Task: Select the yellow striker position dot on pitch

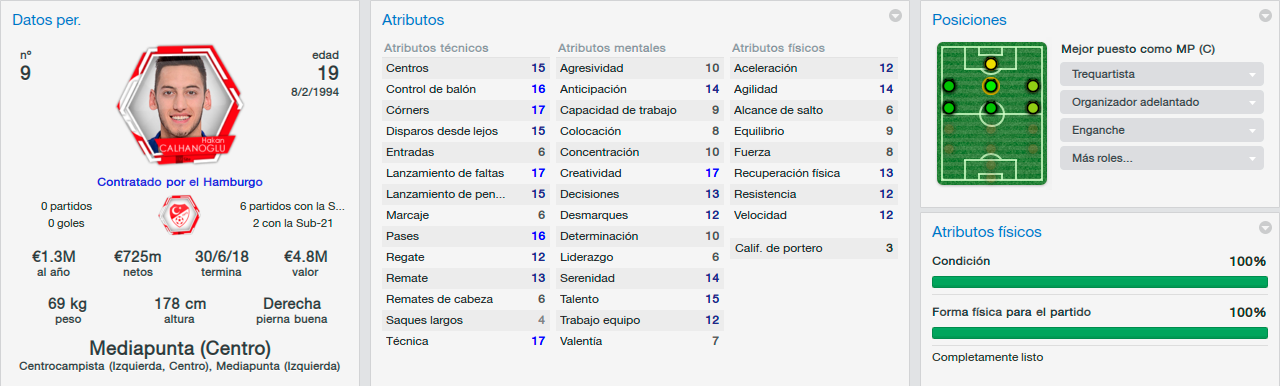Action: point(991,64)
